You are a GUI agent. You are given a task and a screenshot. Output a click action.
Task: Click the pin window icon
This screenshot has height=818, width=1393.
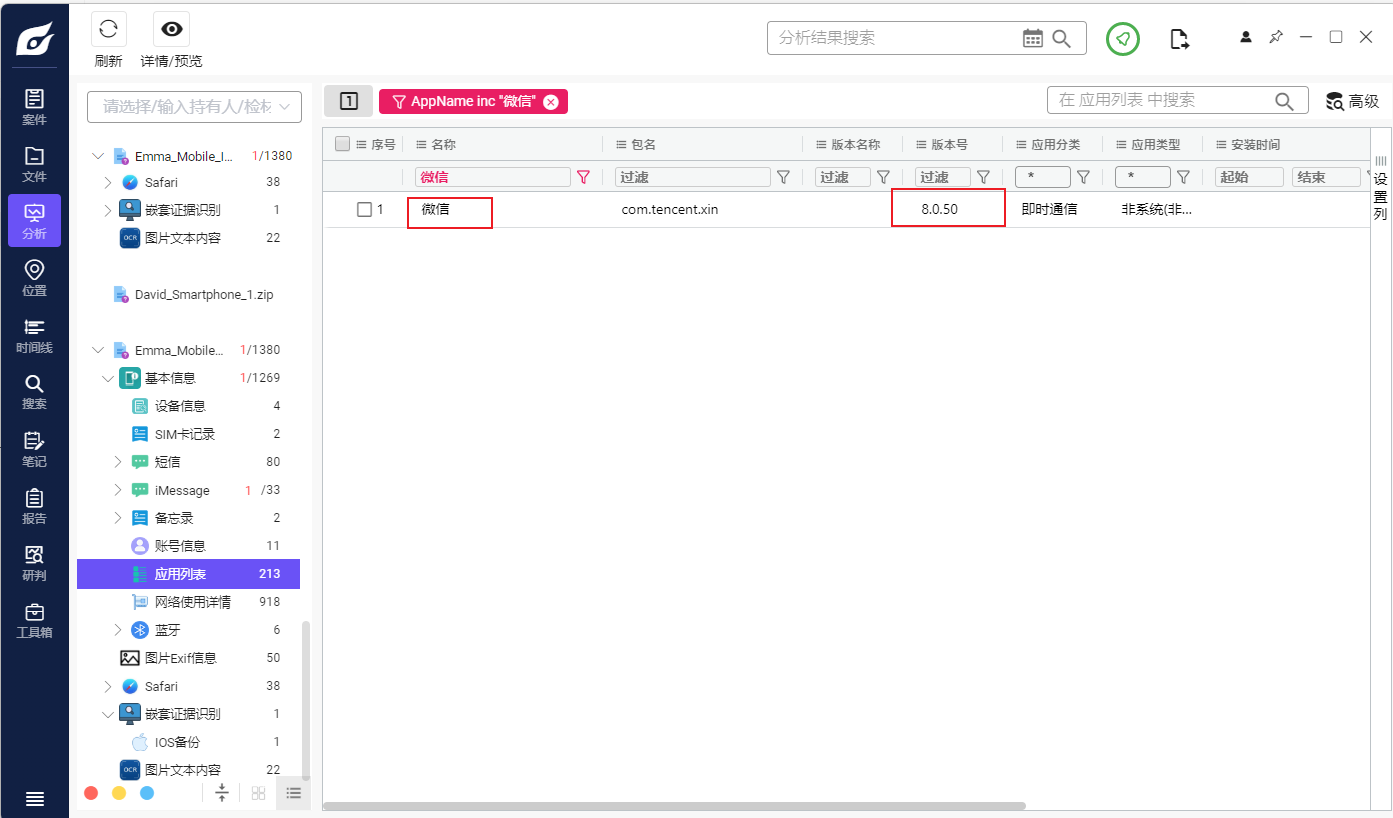1276,37
